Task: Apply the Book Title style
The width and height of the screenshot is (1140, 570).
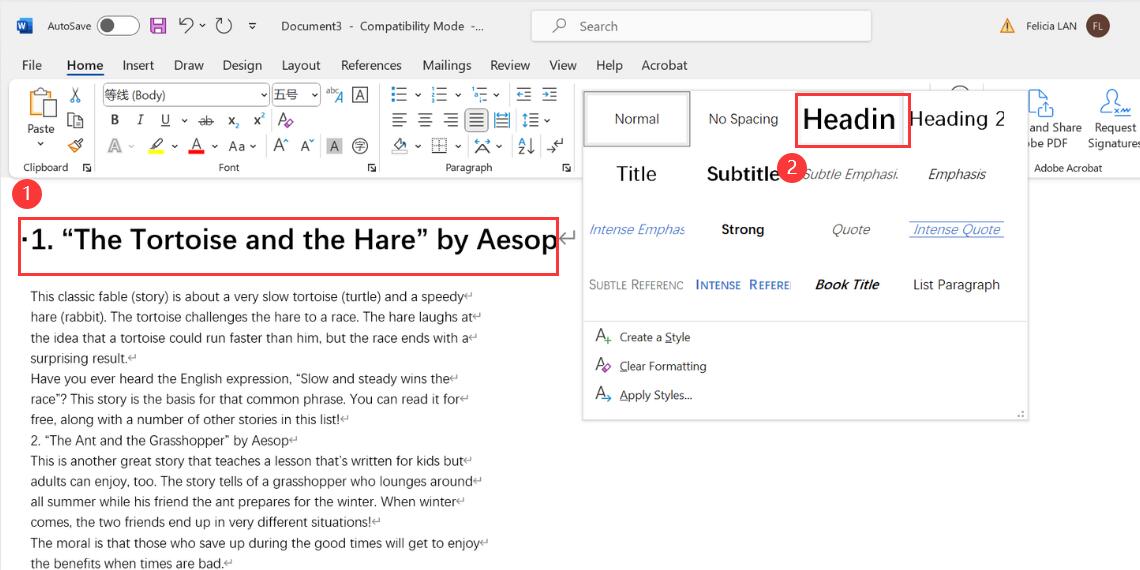Action: pyautogui.click(x=847, y=284)
